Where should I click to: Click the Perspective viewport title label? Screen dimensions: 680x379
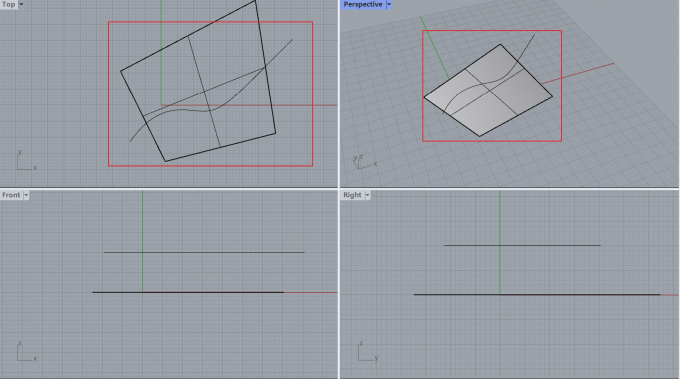pyautogui.click(x=363, y=4)
